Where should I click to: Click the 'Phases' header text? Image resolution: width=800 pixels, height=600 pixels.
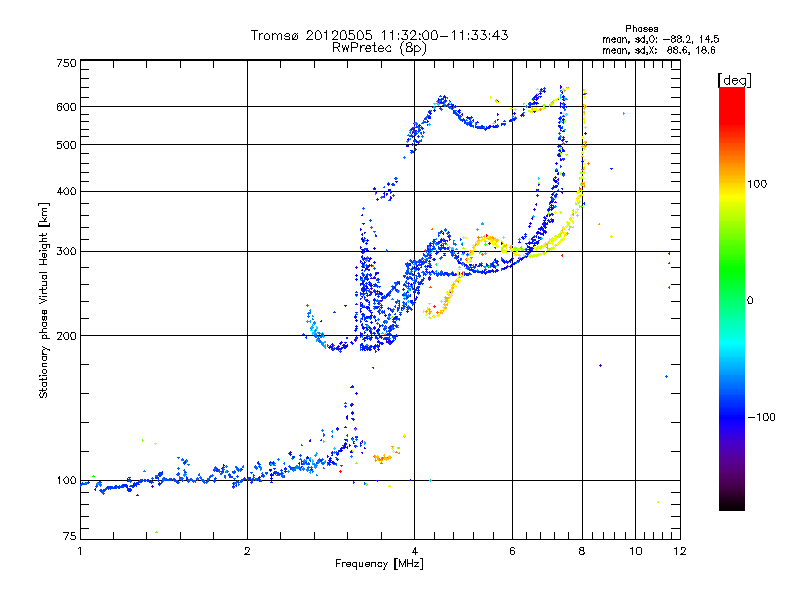[x=641, y=29]
